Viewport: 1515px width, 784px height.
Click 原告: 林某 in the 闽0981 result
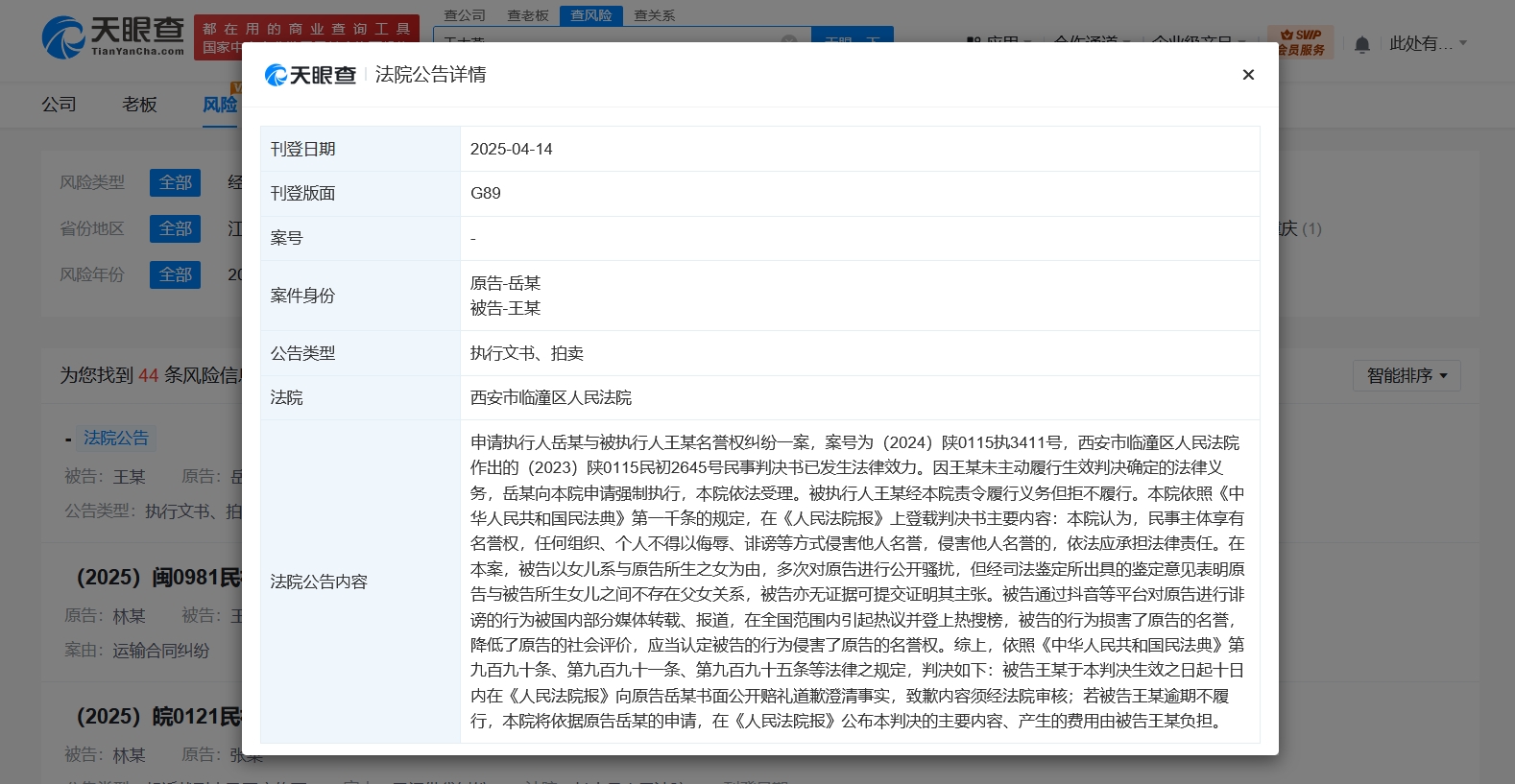105,615
